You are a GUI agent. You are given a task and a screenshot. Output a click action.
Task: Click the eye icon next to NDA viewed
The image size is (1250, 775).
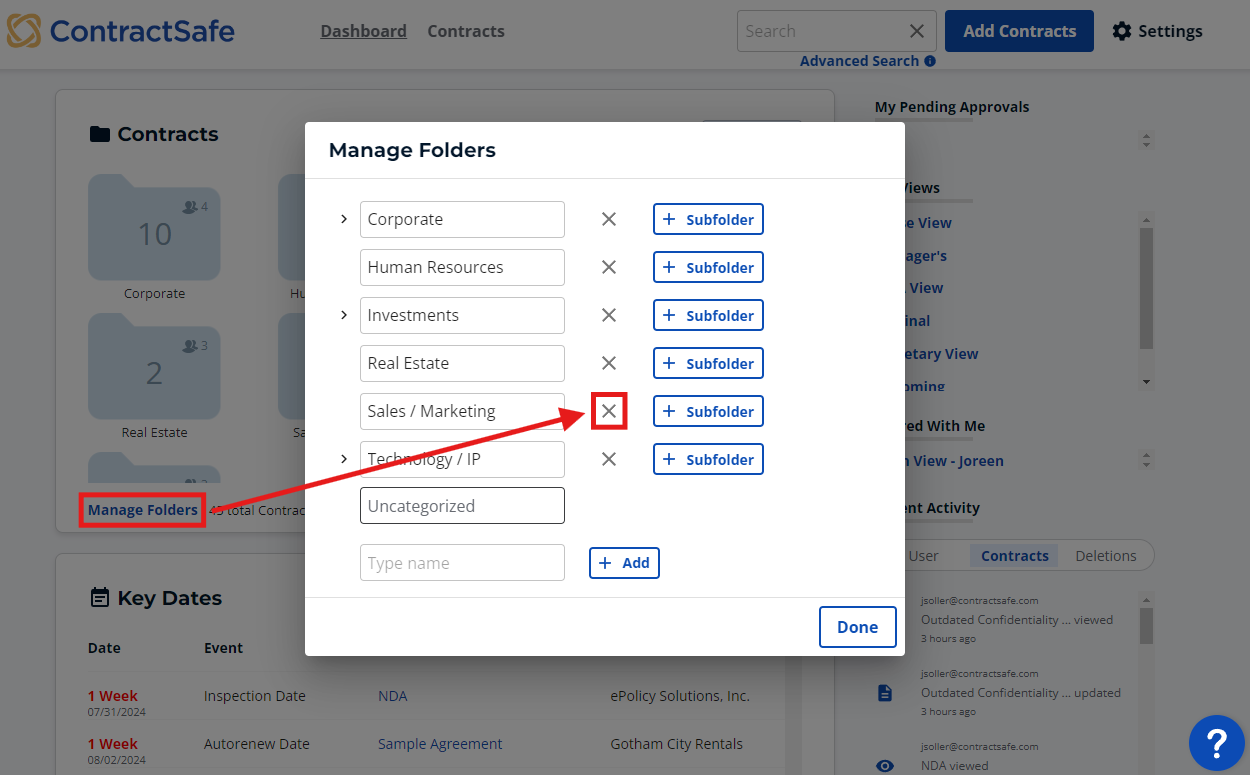[884, 765]
